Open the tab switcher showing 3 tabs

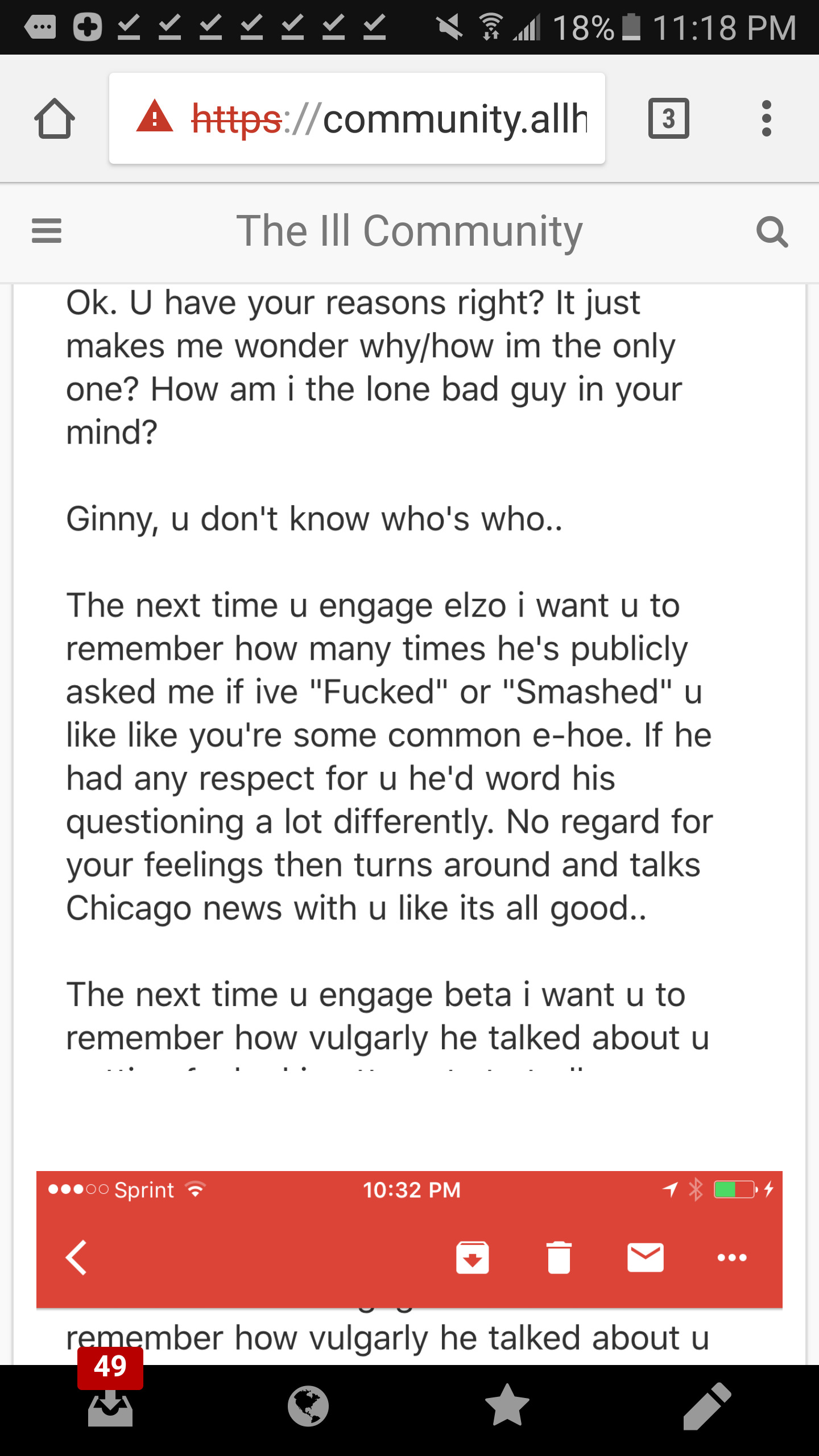pyautogui.click(x=668, y=118)
